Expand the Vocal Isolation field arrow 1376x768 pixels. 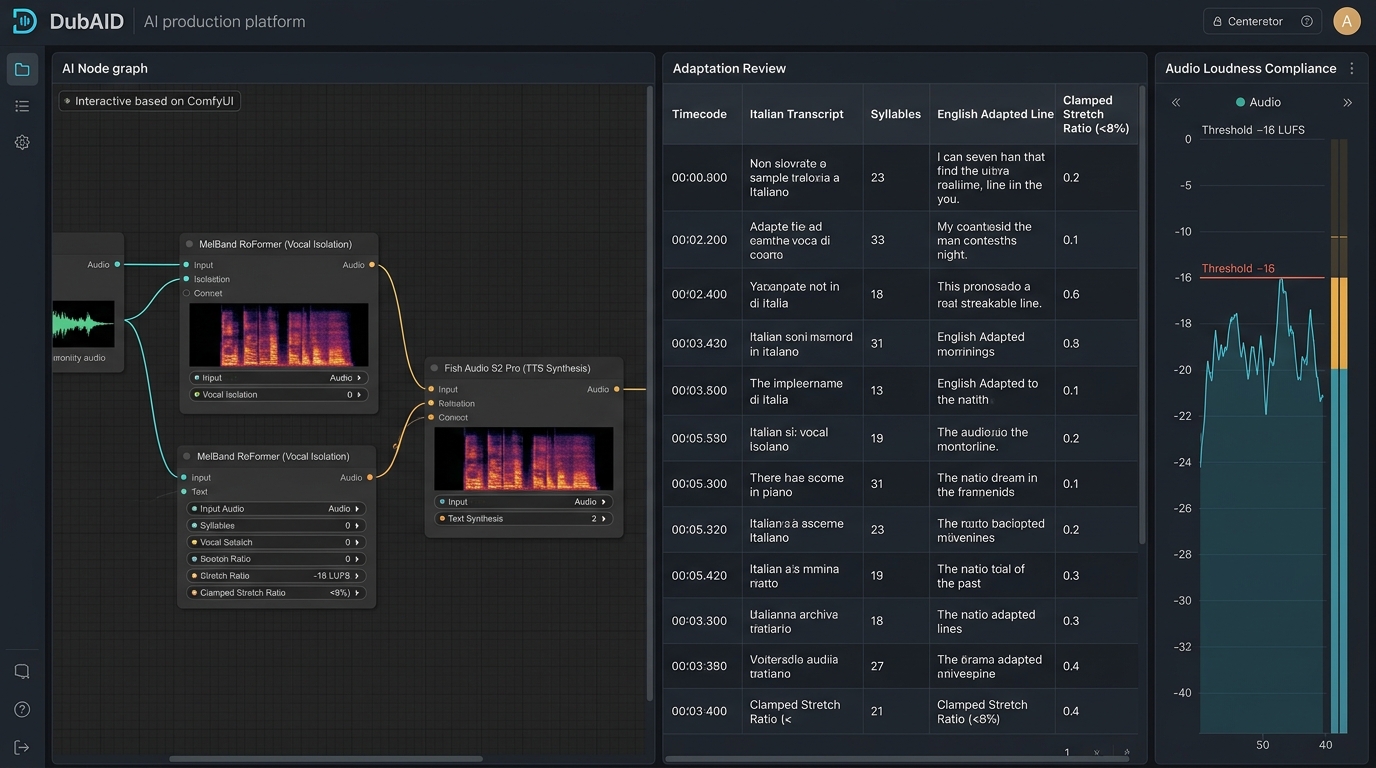361,395
